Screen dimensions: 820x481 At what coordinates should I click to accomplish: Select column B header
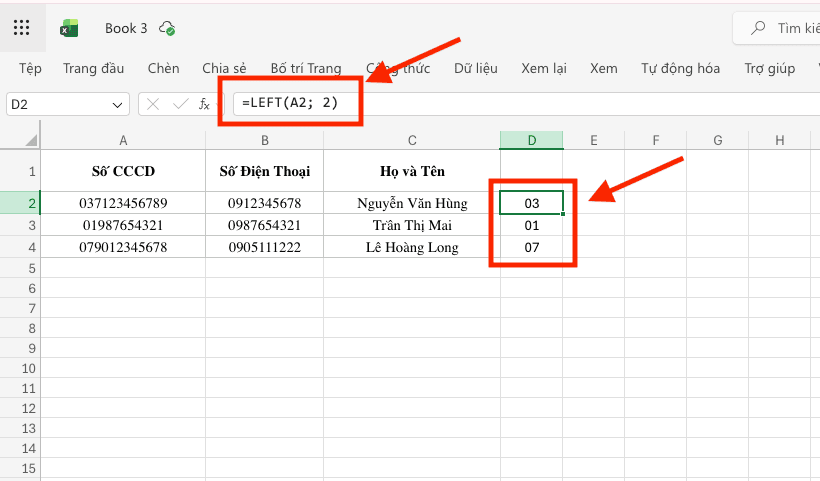point(265,140)
